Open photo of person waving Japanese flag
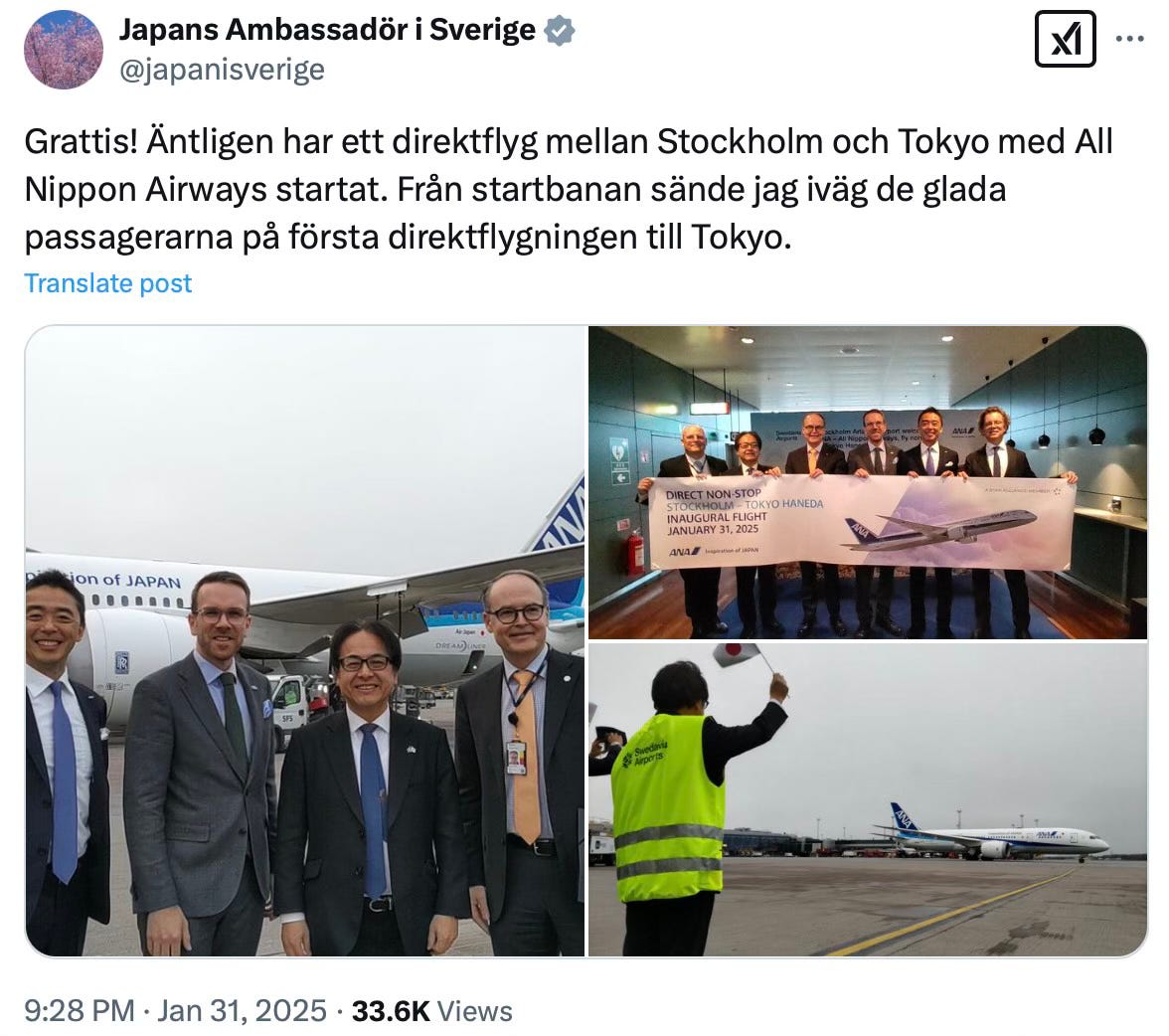The height and width of the screenshot is (1036, 1169). point(868,799)
